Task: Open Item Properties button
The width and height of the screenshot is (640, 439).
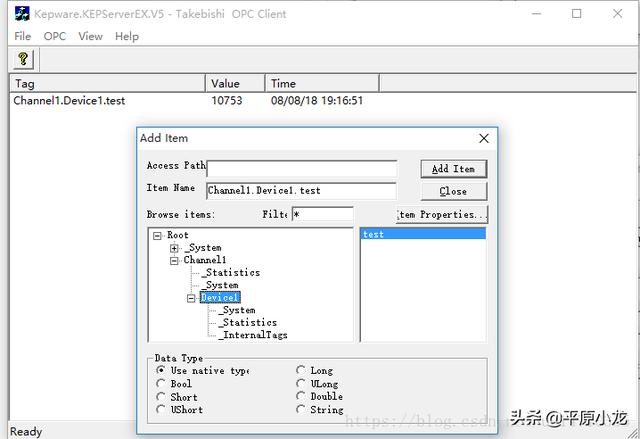Action: pyautogui.click(x=442, y=215)
